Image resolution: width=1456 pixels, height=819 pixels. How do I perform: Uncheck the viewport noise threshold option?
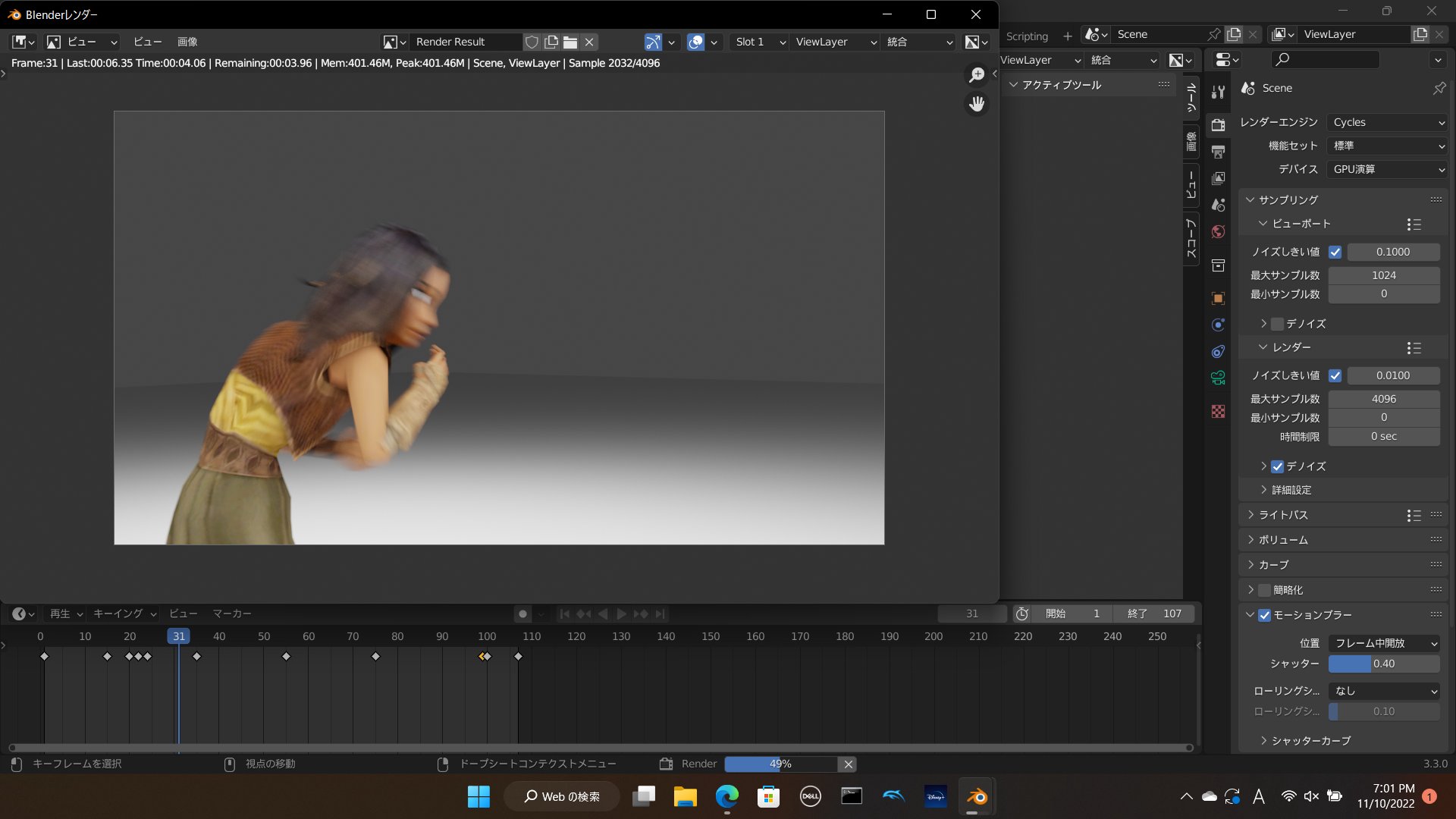pyautogui.click(x=1335, y=252)
